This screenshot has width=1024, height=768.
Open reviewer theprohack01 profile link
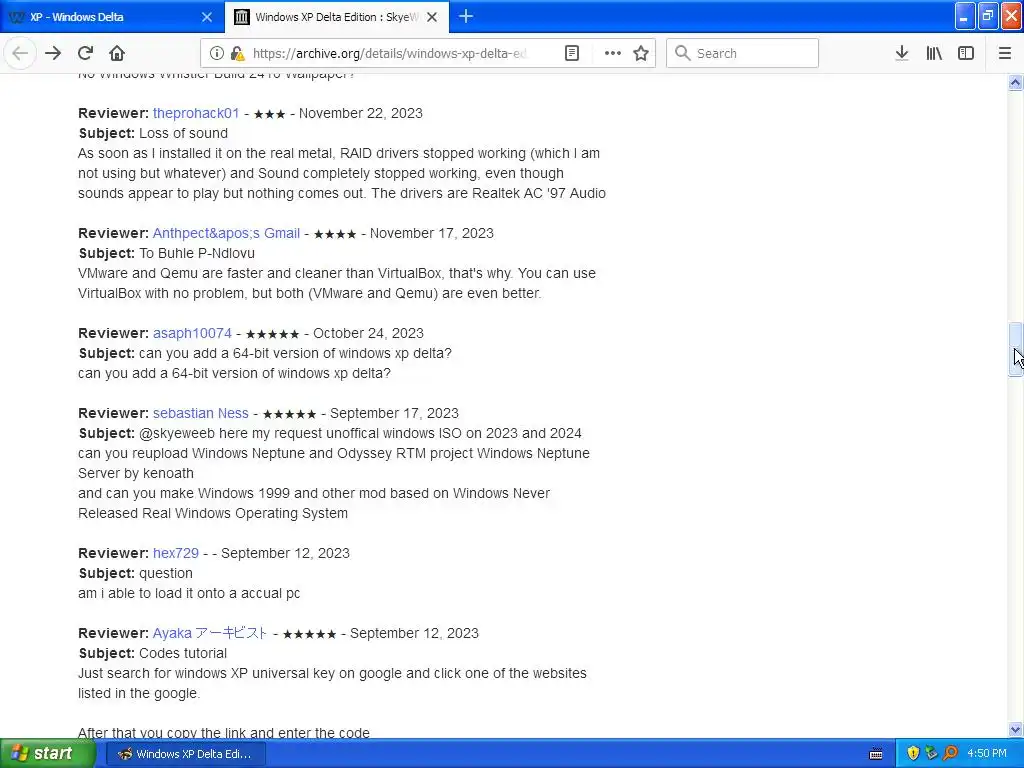[x=196, y=113]
